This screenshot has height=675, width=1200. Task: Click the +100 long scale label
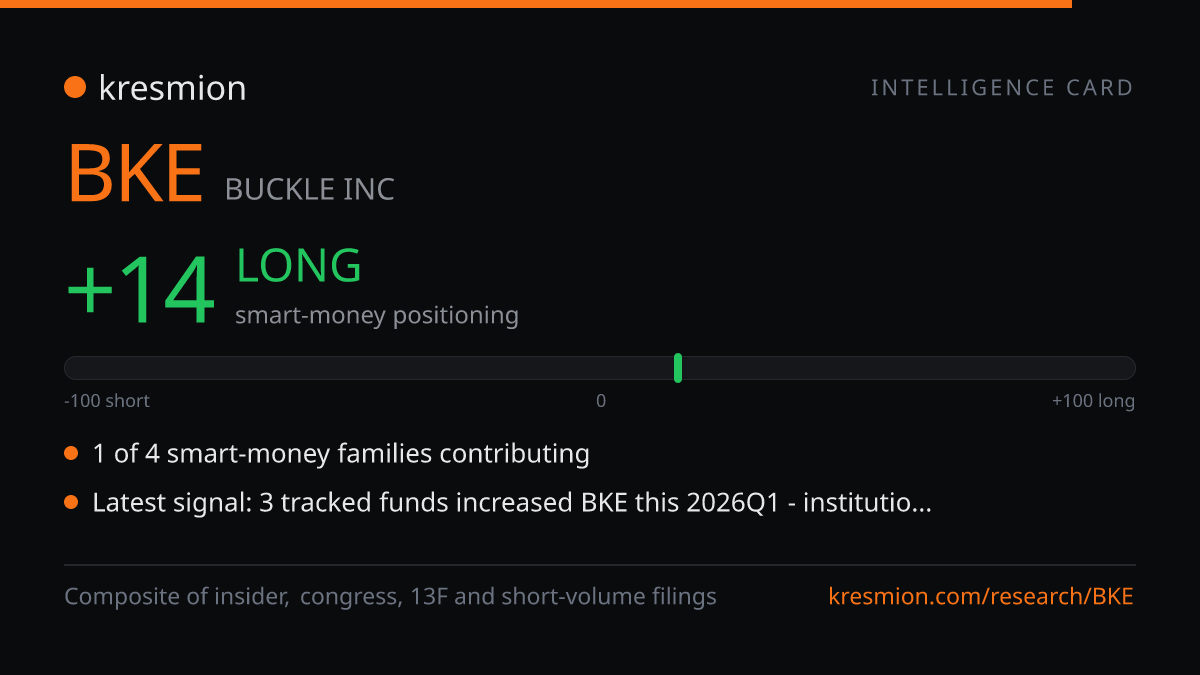1093,401
